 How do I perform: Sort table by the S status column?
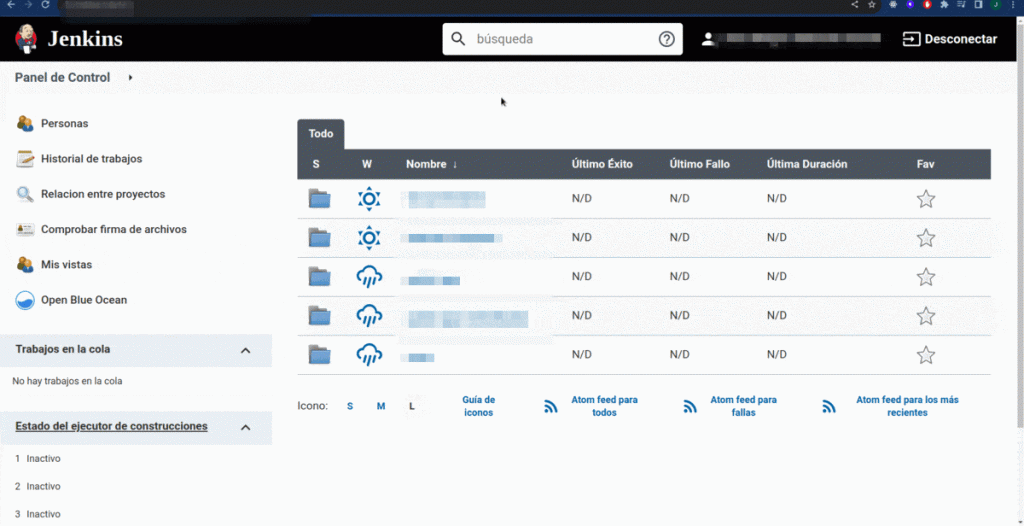click(x=316, y=165)
